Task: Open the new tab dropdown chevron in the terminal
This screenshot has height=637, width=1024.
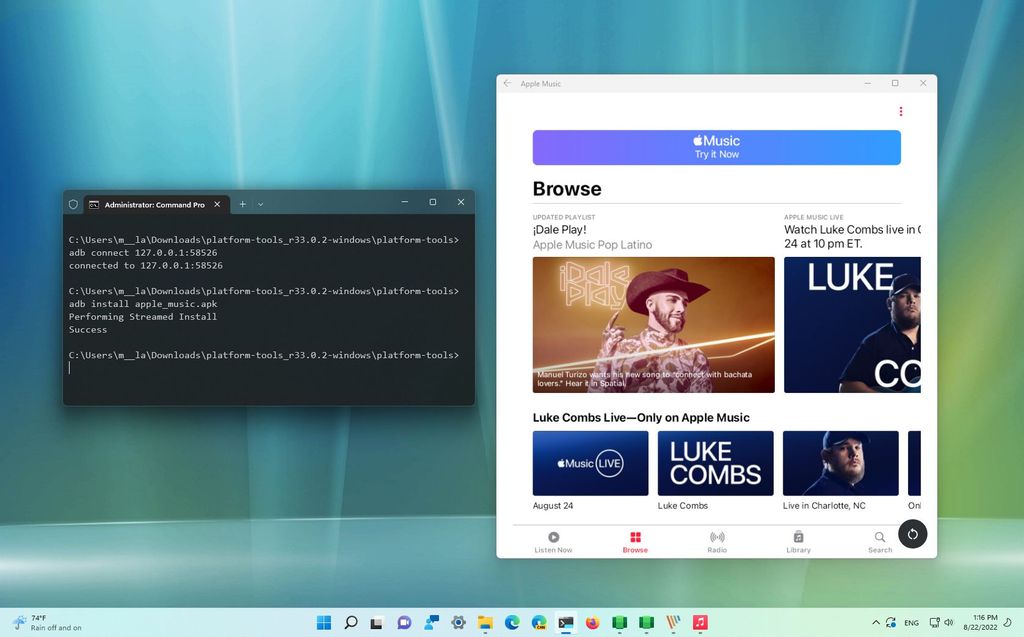Action: [x=260, y=203]
